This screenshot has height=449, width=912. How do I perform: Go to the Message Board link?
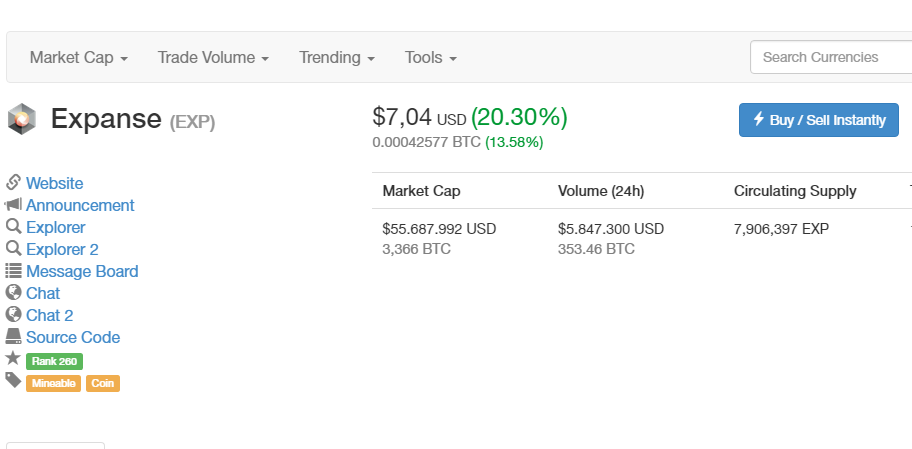(x=82, y=271)
